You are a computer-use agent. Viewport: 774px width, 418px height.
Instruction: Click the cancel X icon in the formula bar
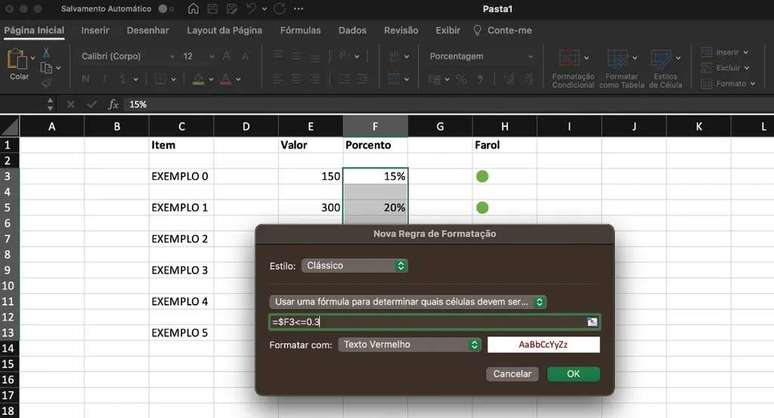click(71, 104)
